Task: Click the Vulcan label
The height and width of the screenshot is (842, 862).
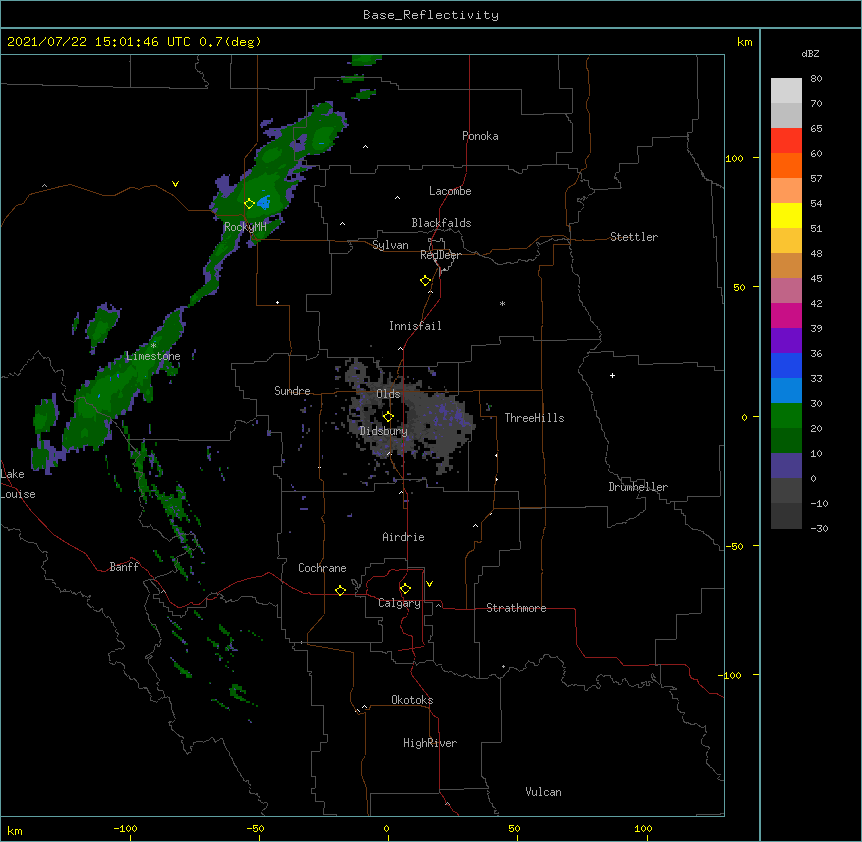Action: pos(543,792)
